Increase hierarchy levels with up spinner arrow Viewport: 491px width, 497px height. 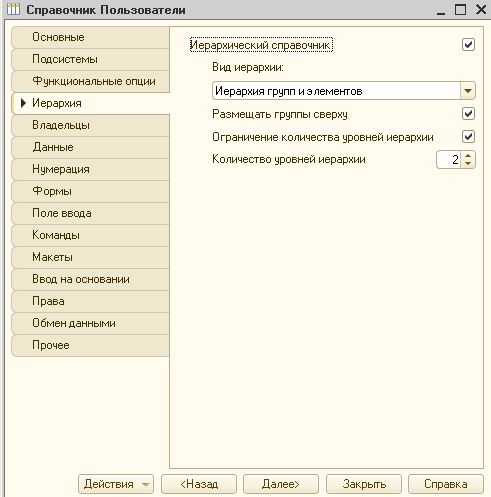click(468, 156)
